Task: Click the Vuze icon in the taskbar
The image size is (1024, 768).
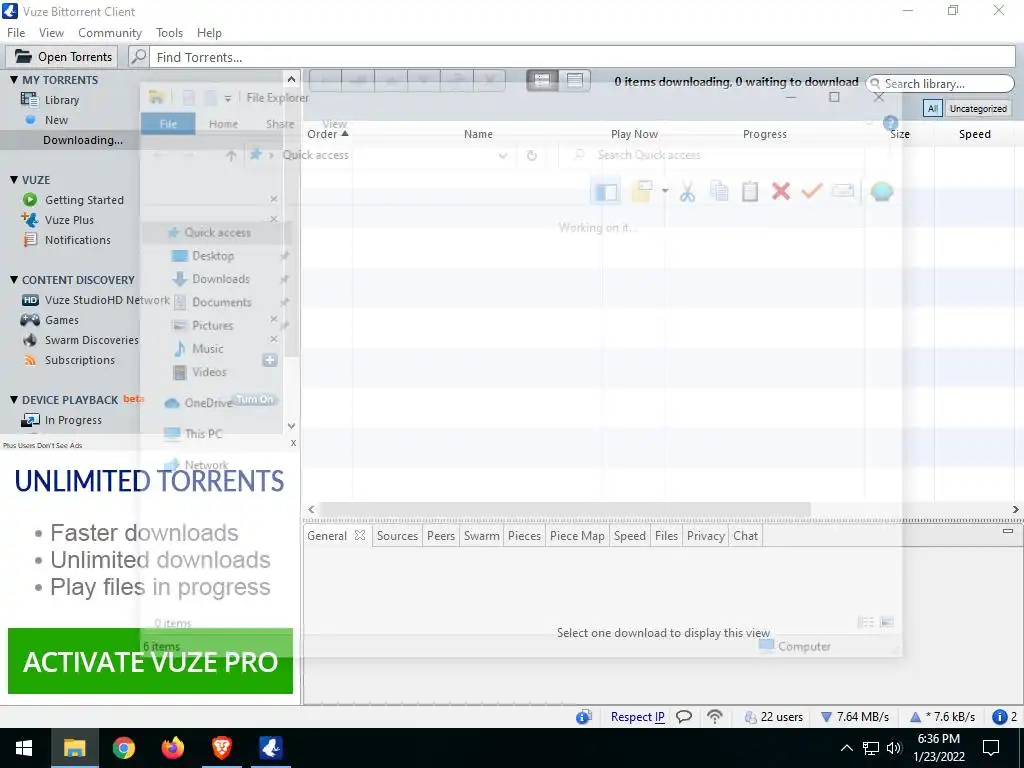Action: [270, 748]
